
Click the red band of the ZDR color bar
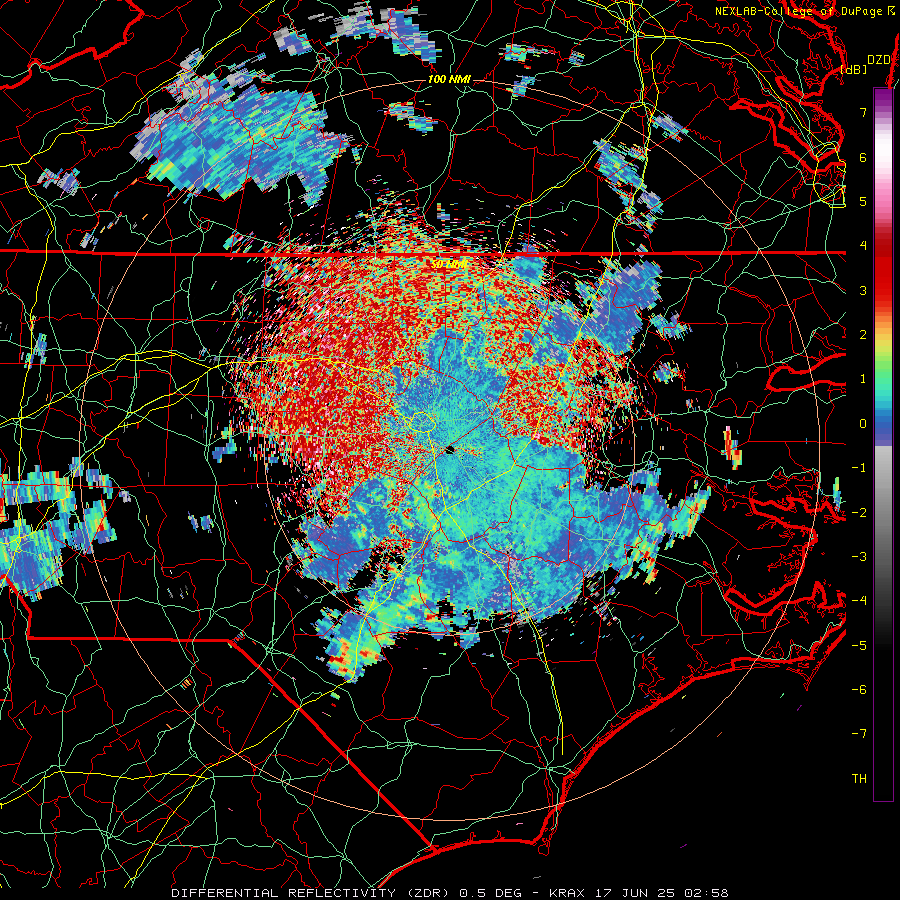pyautogui.click(x=883, y=276)
